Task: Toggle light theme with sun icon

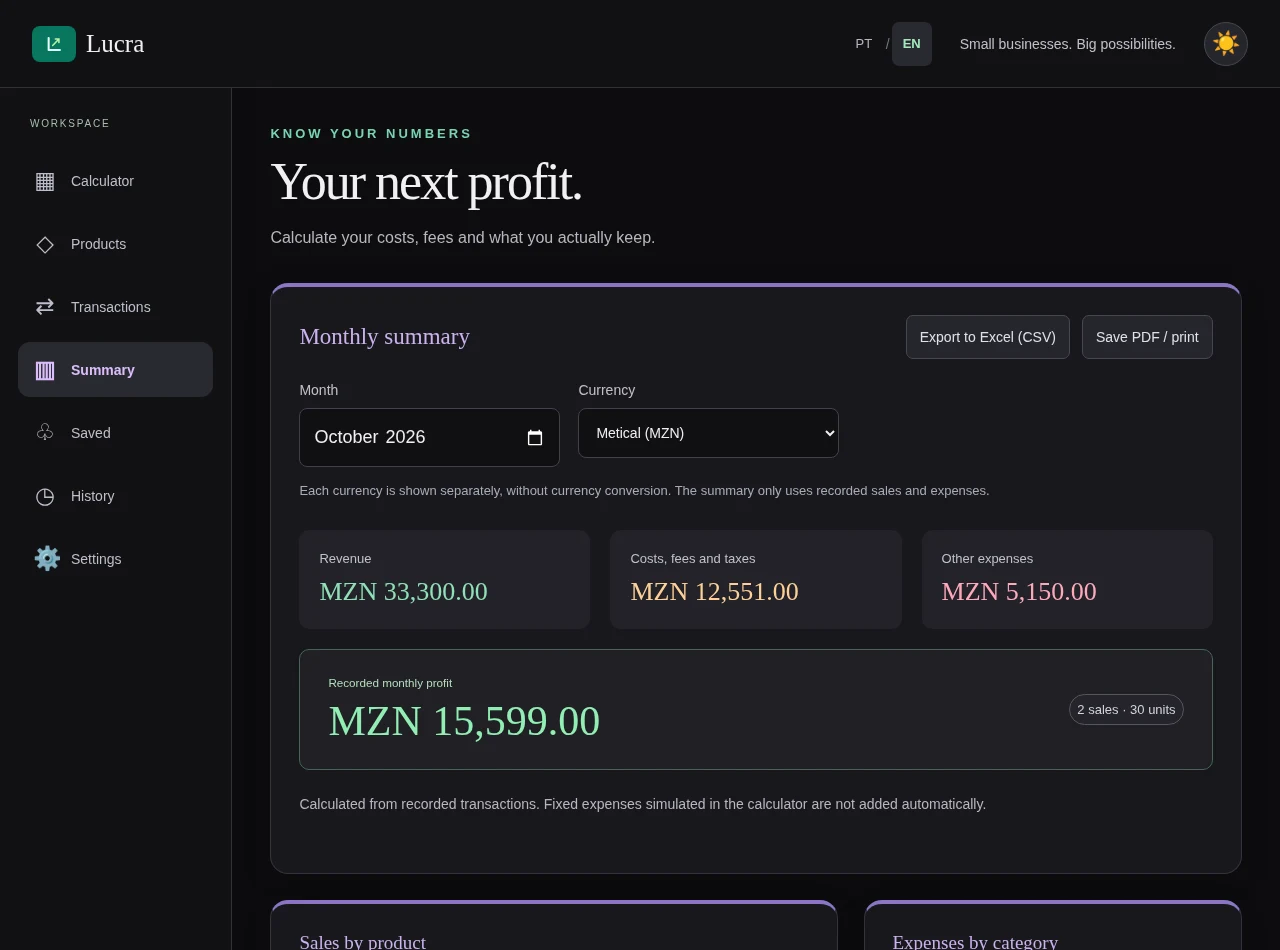Action: (1226, 44)
